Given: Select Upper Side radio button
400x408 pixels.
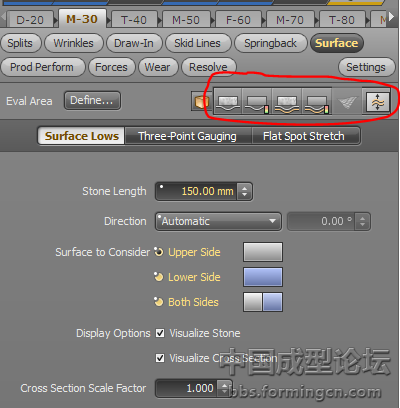Looking at the screenshot, I should click(159, 252).
